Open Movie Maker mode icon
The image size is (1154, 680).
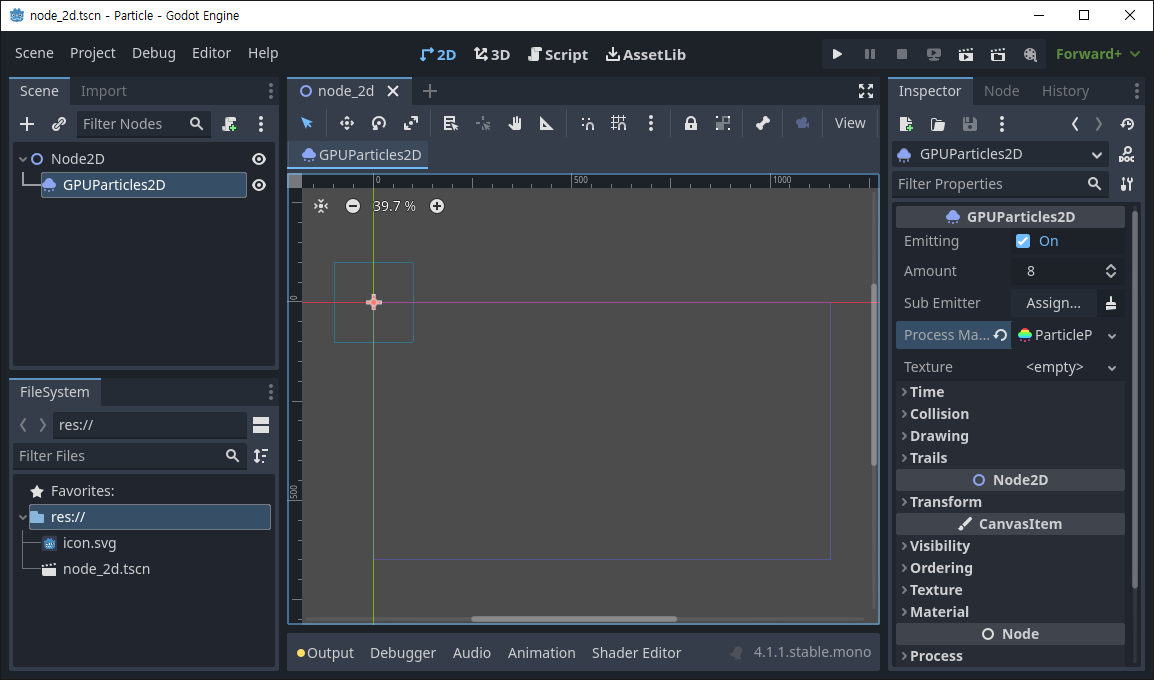click(x=1030, y=54)
